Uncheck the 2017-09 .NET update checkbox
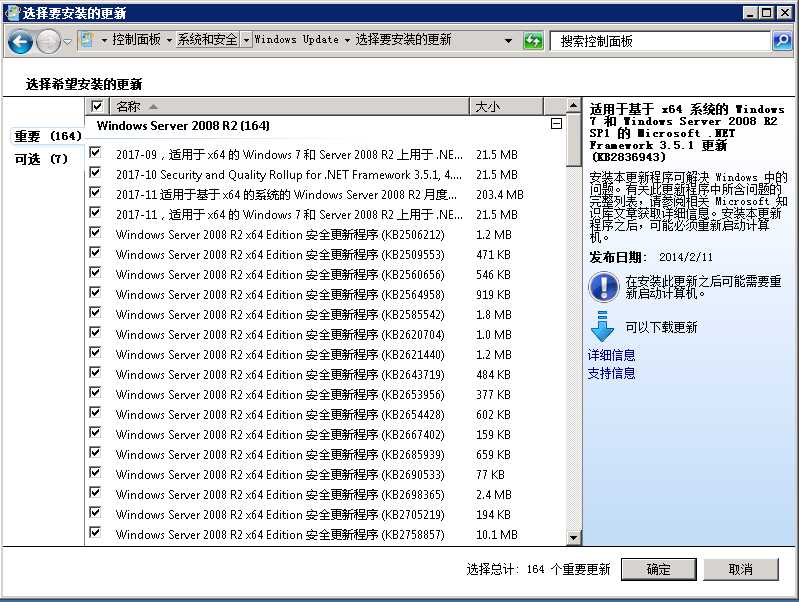The height and width of the screenshot is (602, 799). (x=95, y=152)
